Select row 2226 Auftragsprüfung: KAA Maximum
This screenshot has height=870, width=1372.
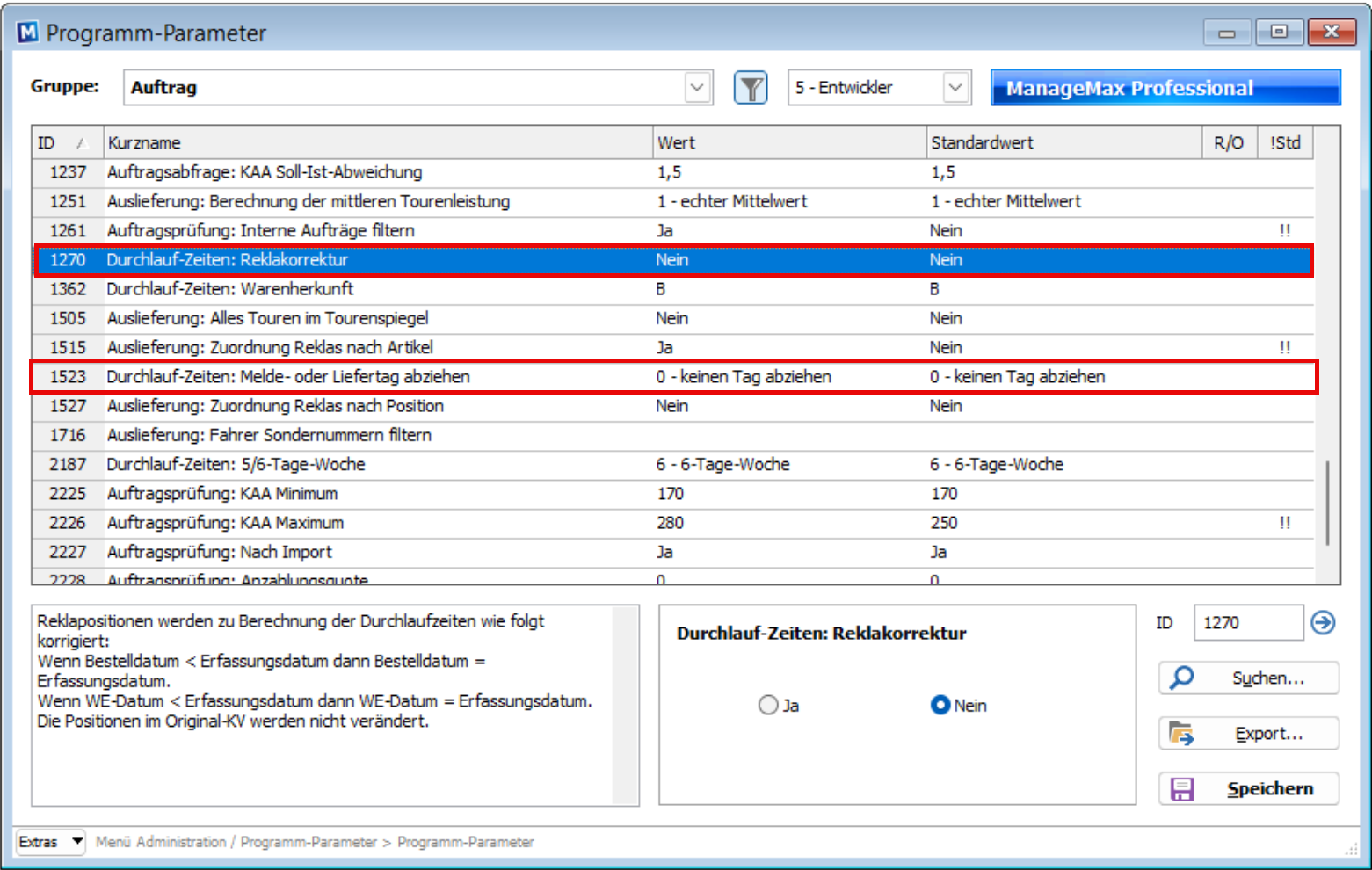pyautogui.click(x=673, y=523)
